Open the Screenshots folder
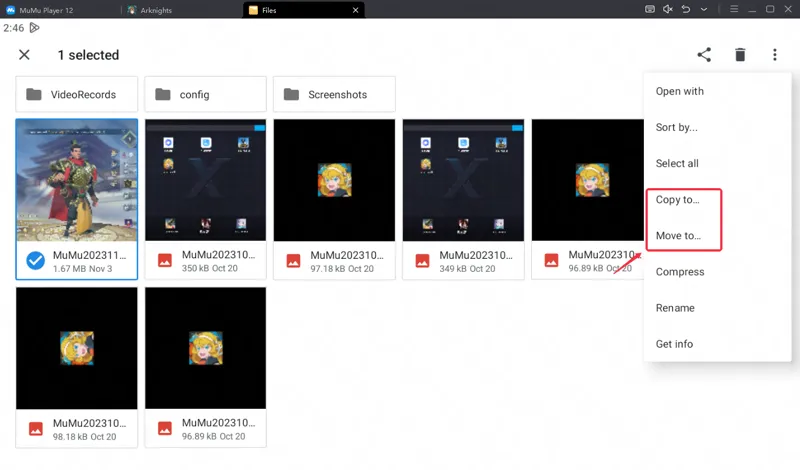Image resolution: width=800 pixels, height=470 pixels. [334, 94]
